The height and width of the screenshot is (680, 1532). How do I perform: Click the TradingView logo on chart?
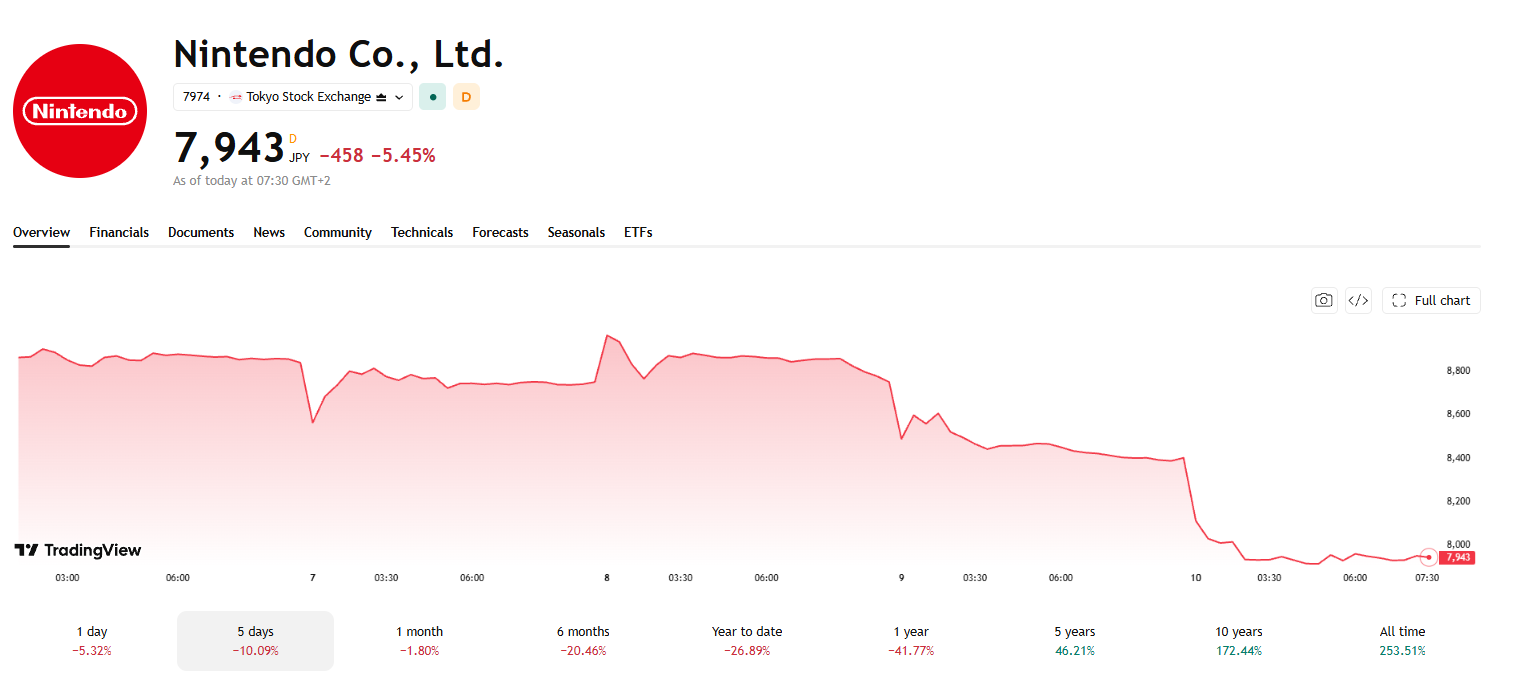pos(78,550)
